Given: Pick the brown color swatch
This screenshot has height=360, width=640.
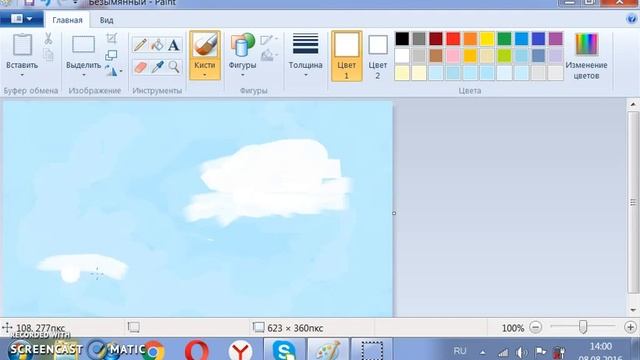Looking at the screenshot, I should (x=436, y=56).
